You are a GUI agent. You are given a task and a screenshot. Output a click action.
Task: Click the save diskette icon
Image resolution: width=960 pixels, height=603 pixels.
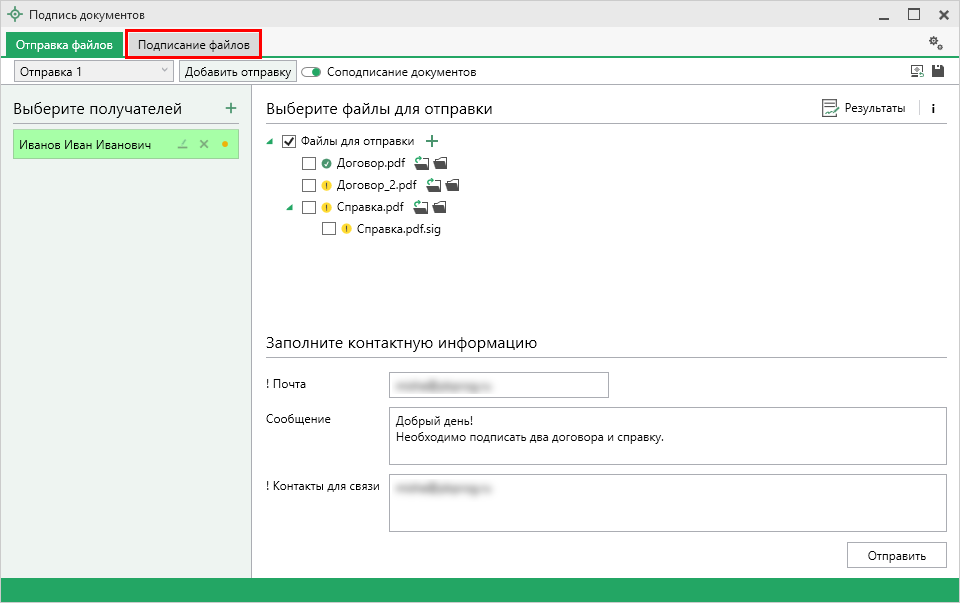(938, 72)
